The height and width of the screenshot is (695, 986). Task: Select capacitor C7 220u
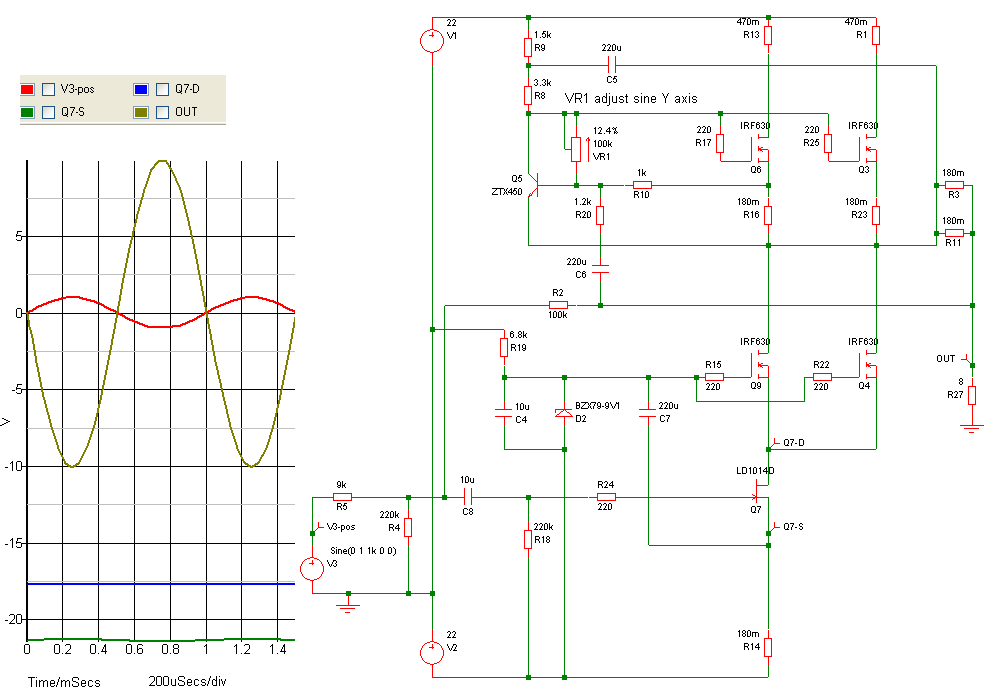[648, 413]
